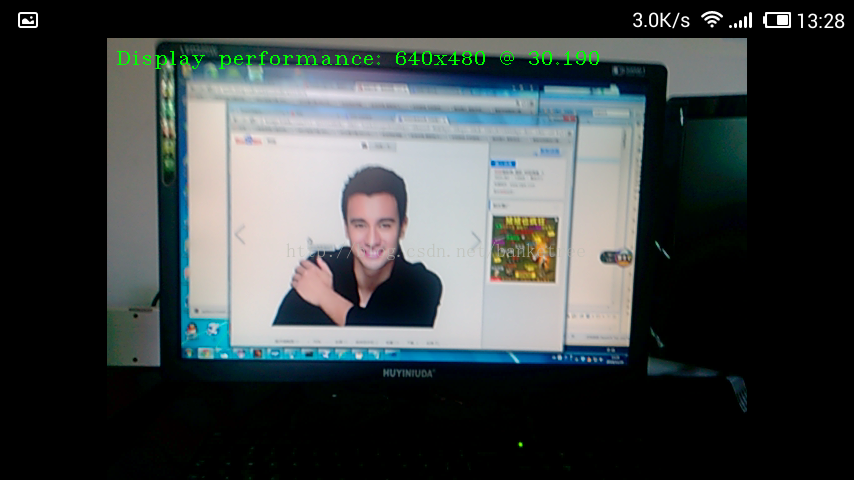Tap the green Display performance overlay text
Viewport: 854px width, 480px height.
(x=358, y=58)
